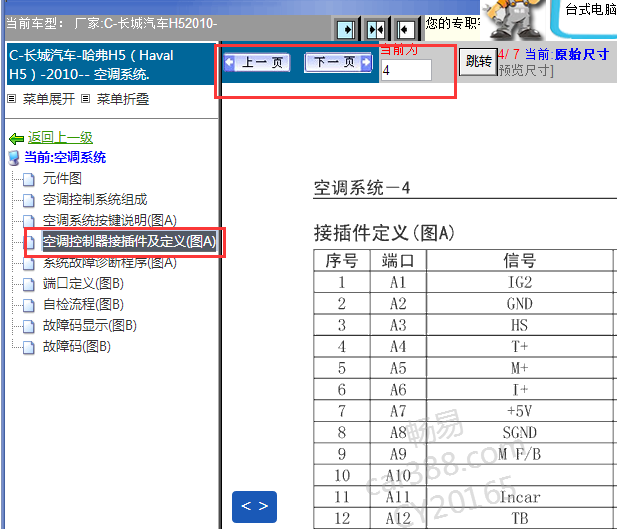Viewport: 617px width, 529px height.
Task: Click 返回上一级 back link
Action: point(60,138)
